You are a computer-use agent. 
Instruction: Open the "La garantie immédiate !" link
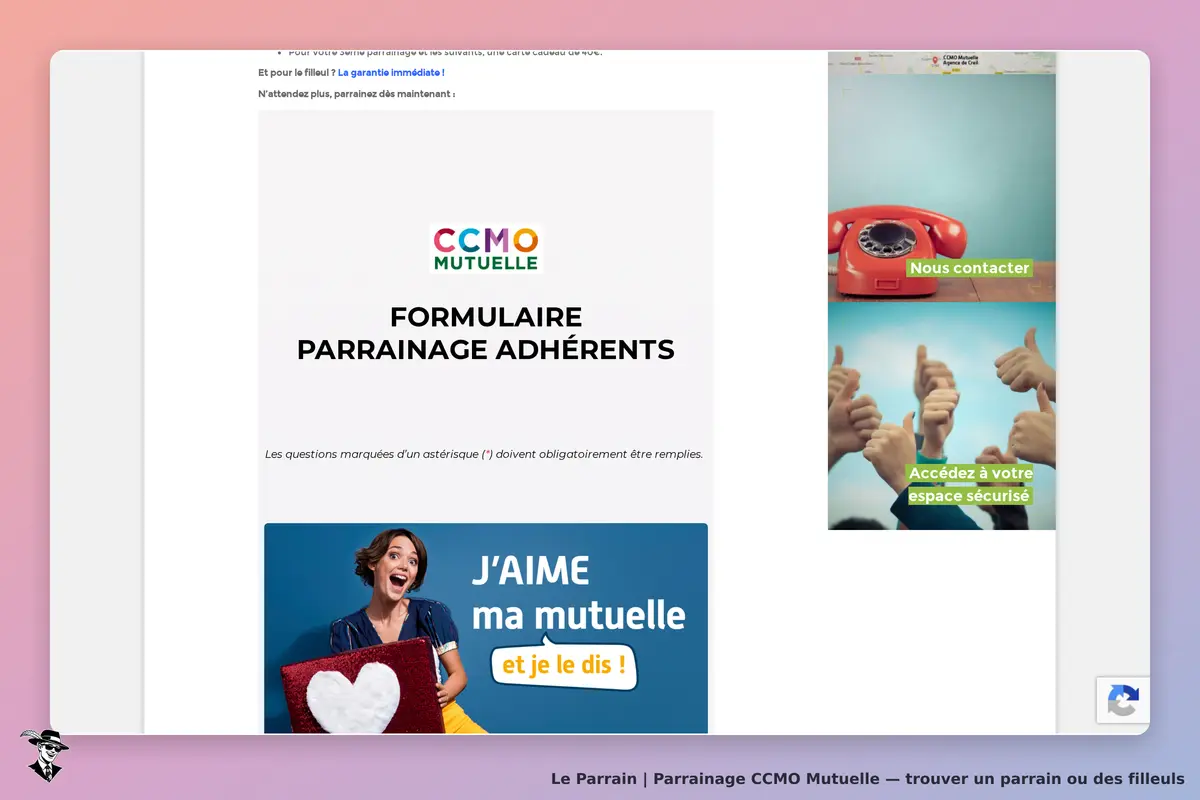(391, 73)
